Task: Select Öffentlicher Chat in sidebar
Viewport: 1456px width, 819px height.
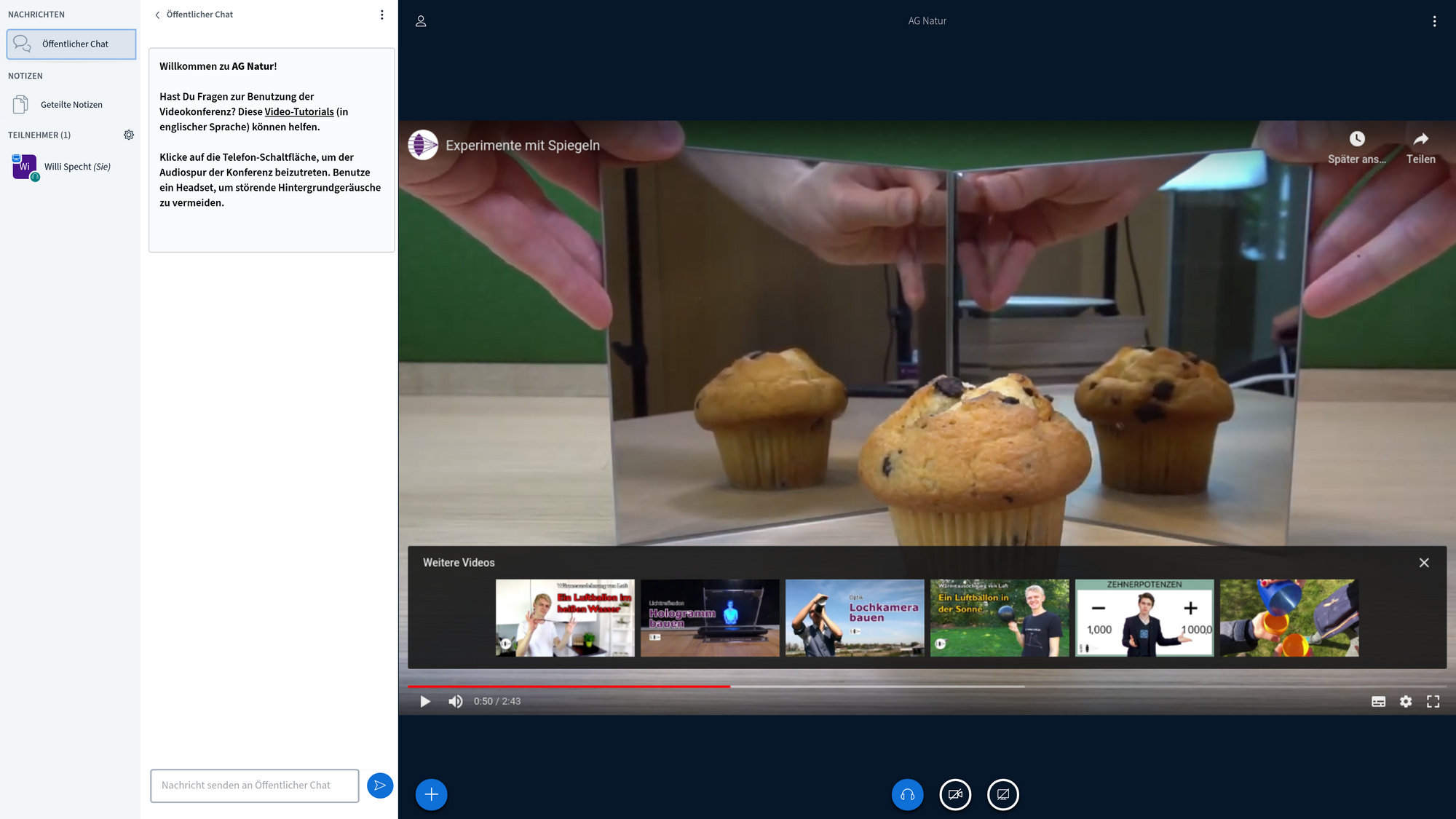Action: [71, 44]
